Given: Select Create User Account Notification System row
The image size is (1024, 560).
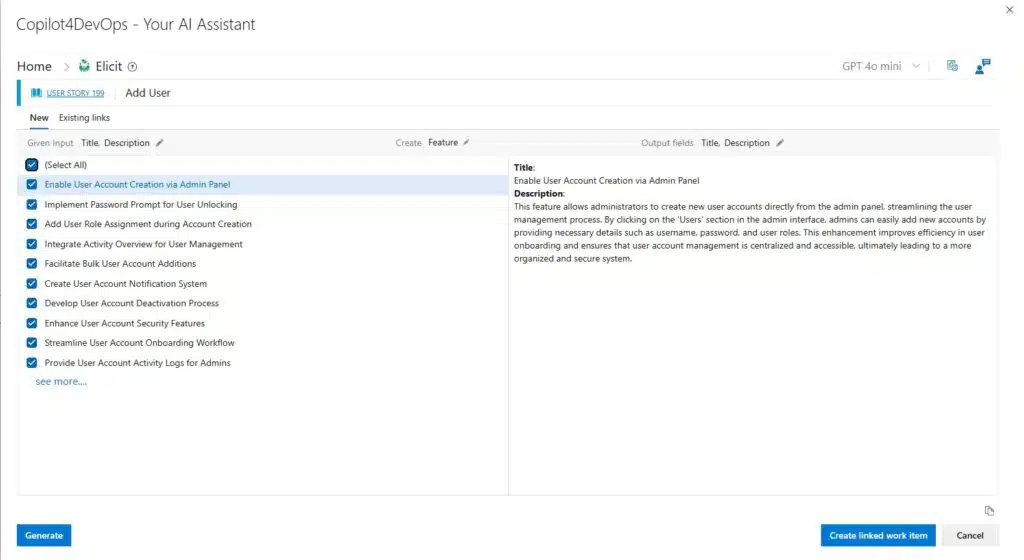Looking at the screenshot, I should coord(263,283).
